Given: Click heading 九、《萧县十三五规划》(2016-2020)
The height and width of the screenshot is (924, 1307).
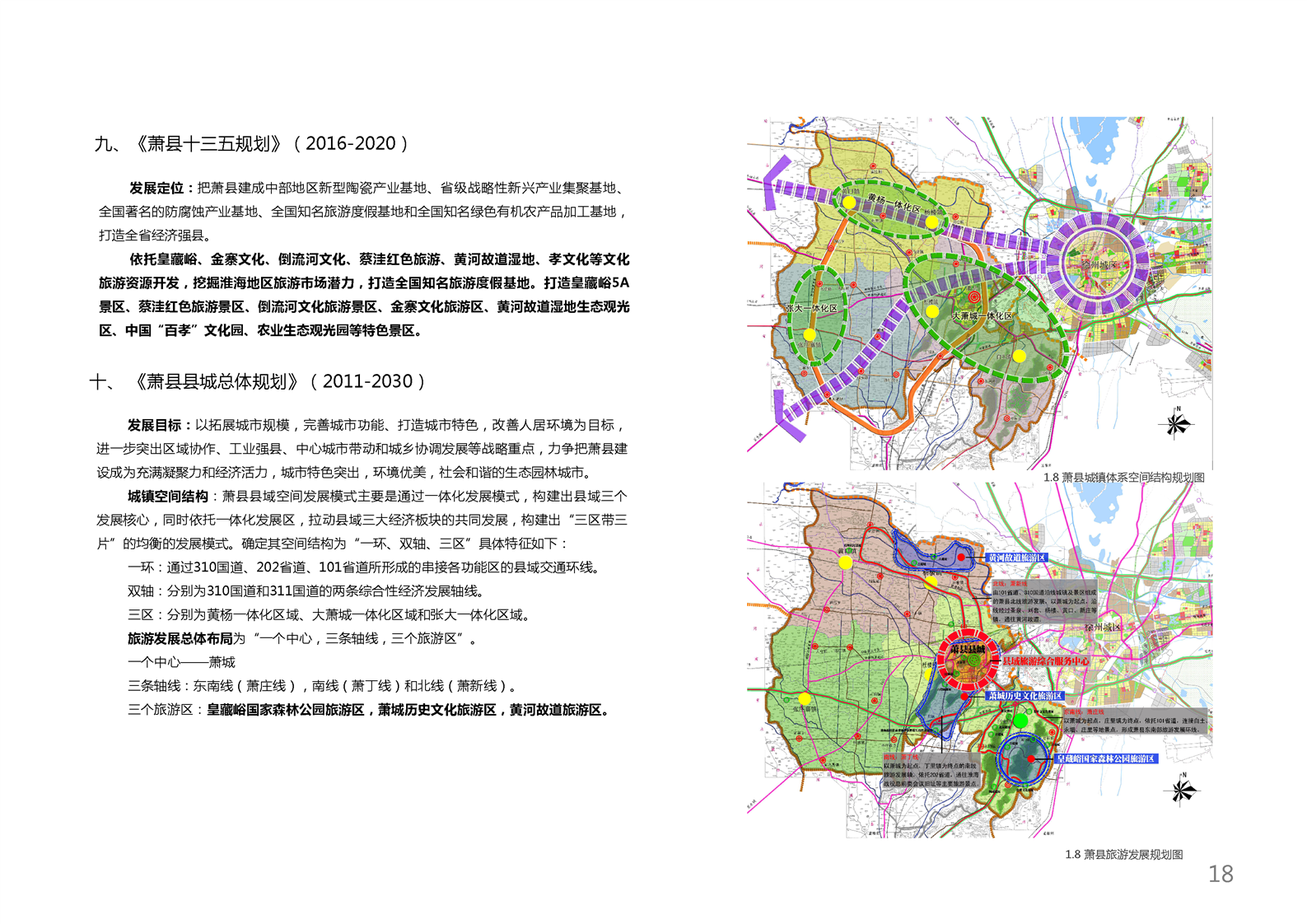Looking at the screenshot, I should pyautogui.click(x=253, y=144).
